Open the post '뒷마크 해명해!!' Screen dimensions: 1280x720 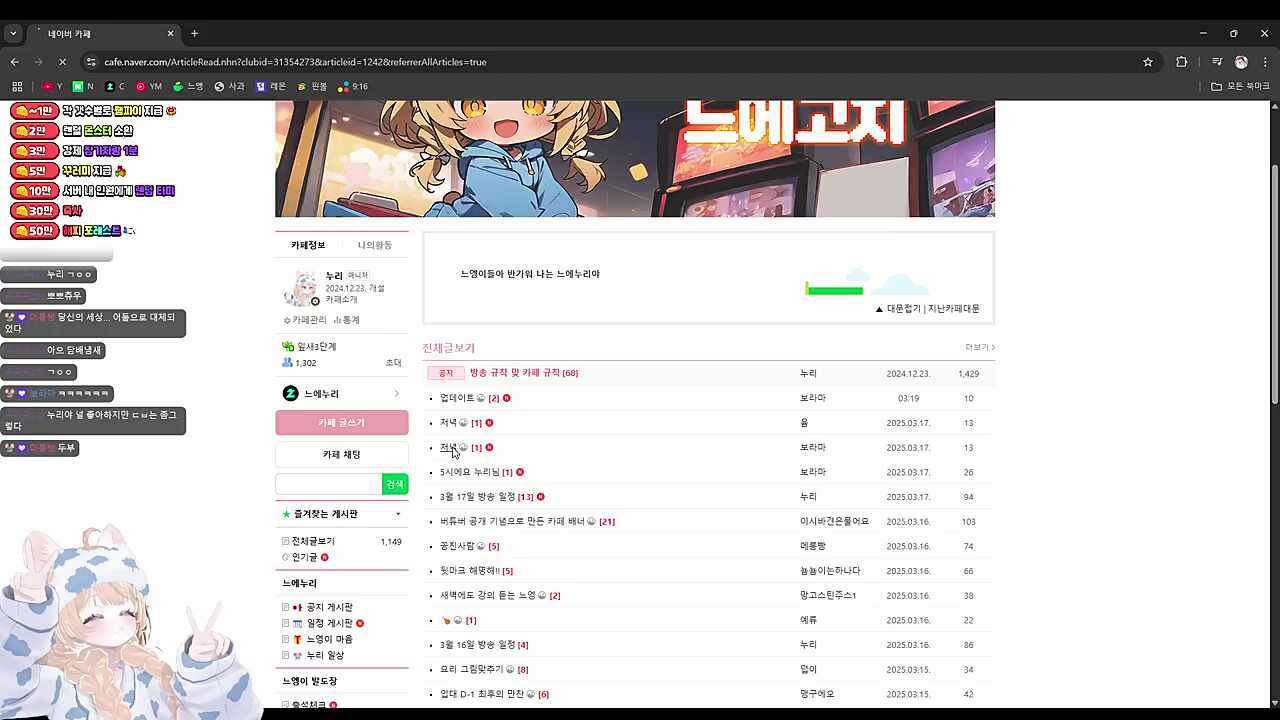[x=470, y=571]
